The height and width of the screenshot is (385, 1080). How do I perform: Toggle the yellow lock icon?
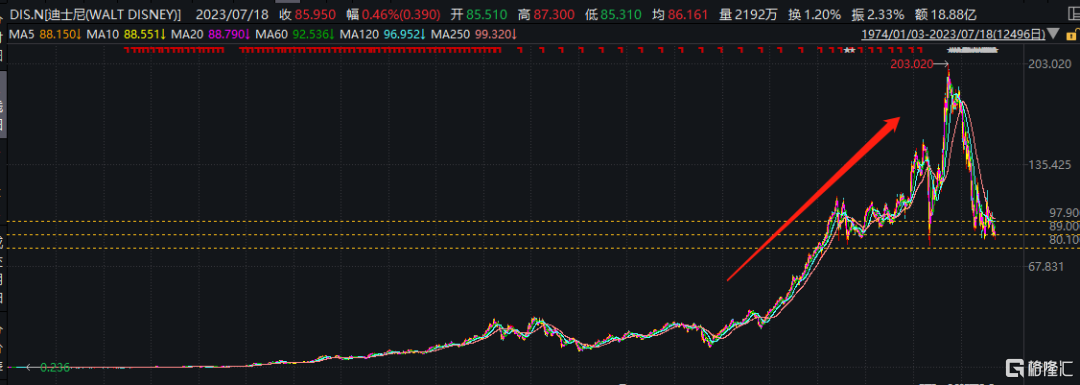1072,35
